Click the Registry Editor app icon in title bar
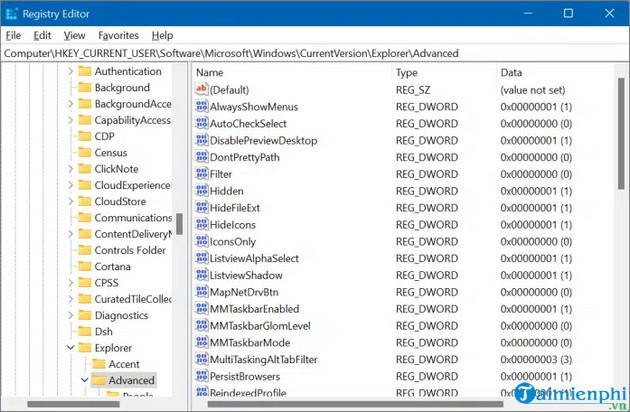630x412 pixels. (x=12, y=14)
